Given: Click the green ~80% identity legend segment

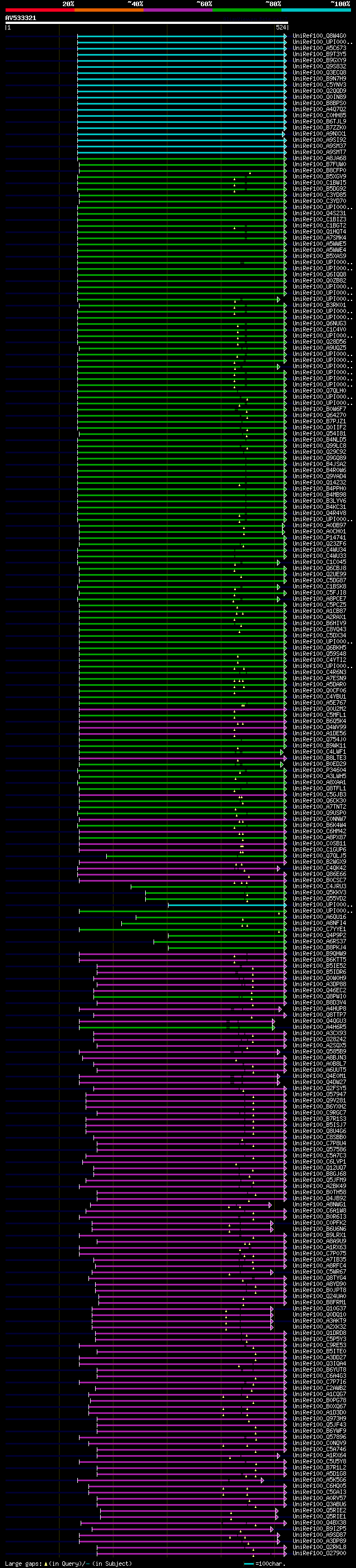Looking at the screenshot, I should (x=247, y=10).
